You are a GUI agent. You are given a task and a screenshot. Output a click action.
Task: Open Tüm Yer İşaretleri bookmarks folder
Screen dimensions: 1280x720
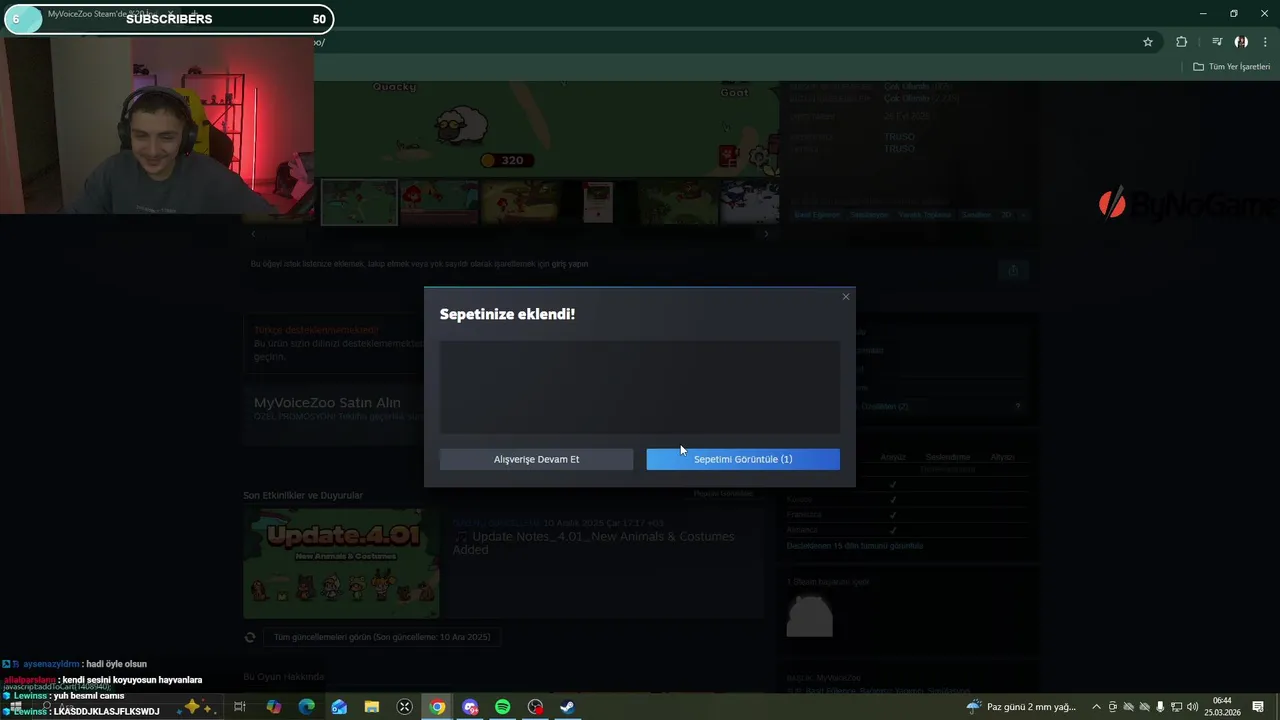pyautogui.click(x=1232, y=67)
